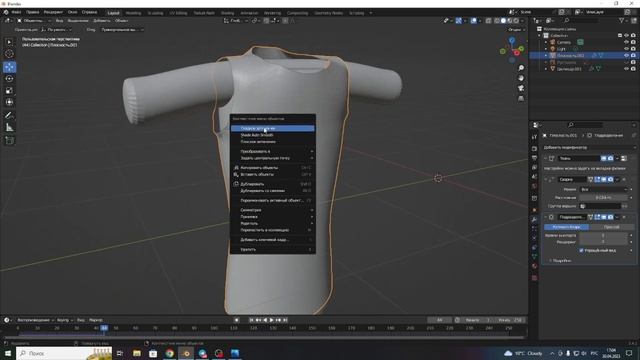The width and height of the screenshot is (640, 360).
Task: Disable Camera in renders via camera icon
Action: [633, 42]
